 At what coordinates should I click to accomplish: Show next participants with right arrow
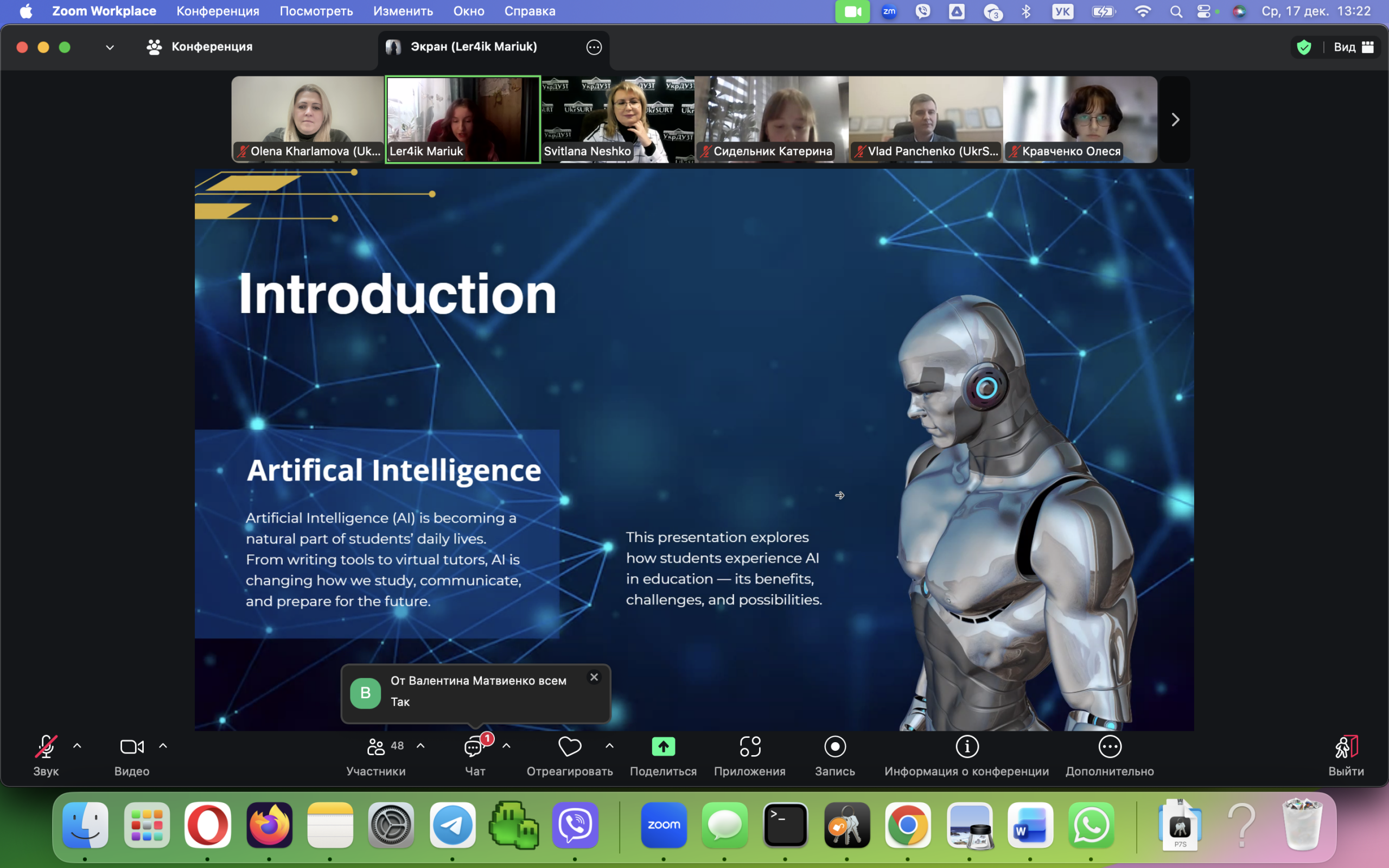1175,120
